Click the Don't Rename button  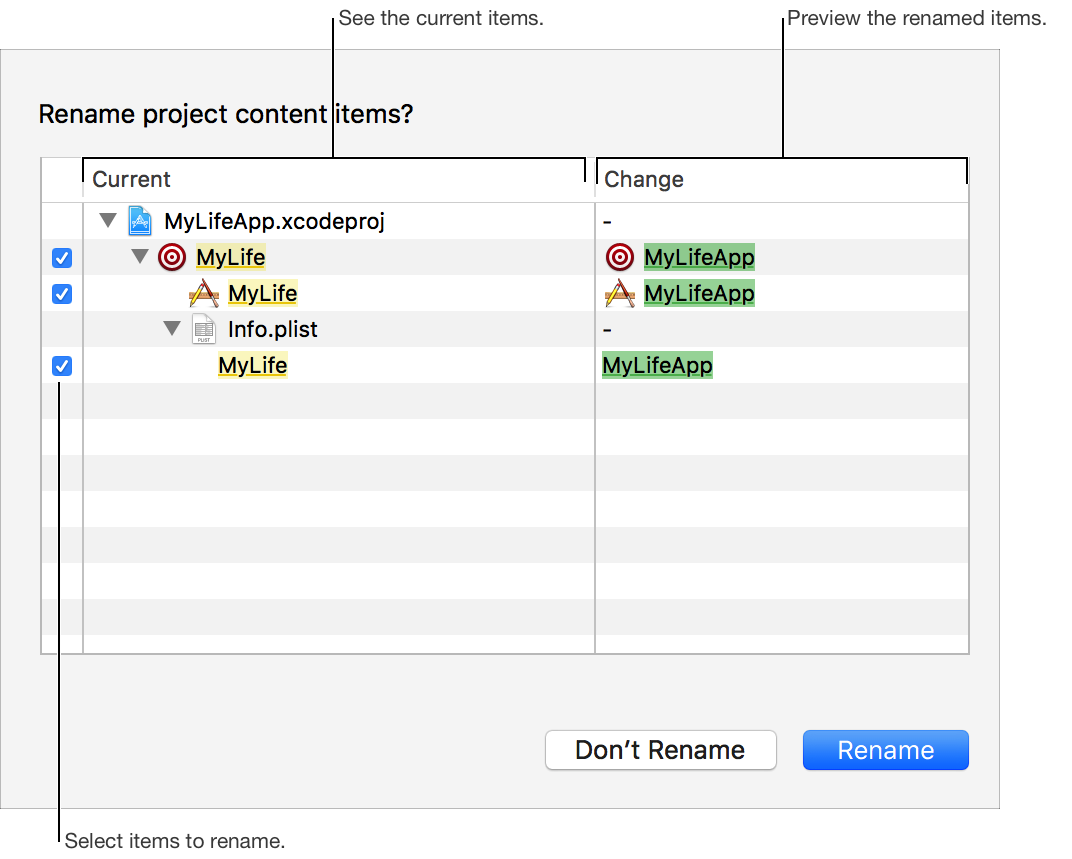point(660,750)
